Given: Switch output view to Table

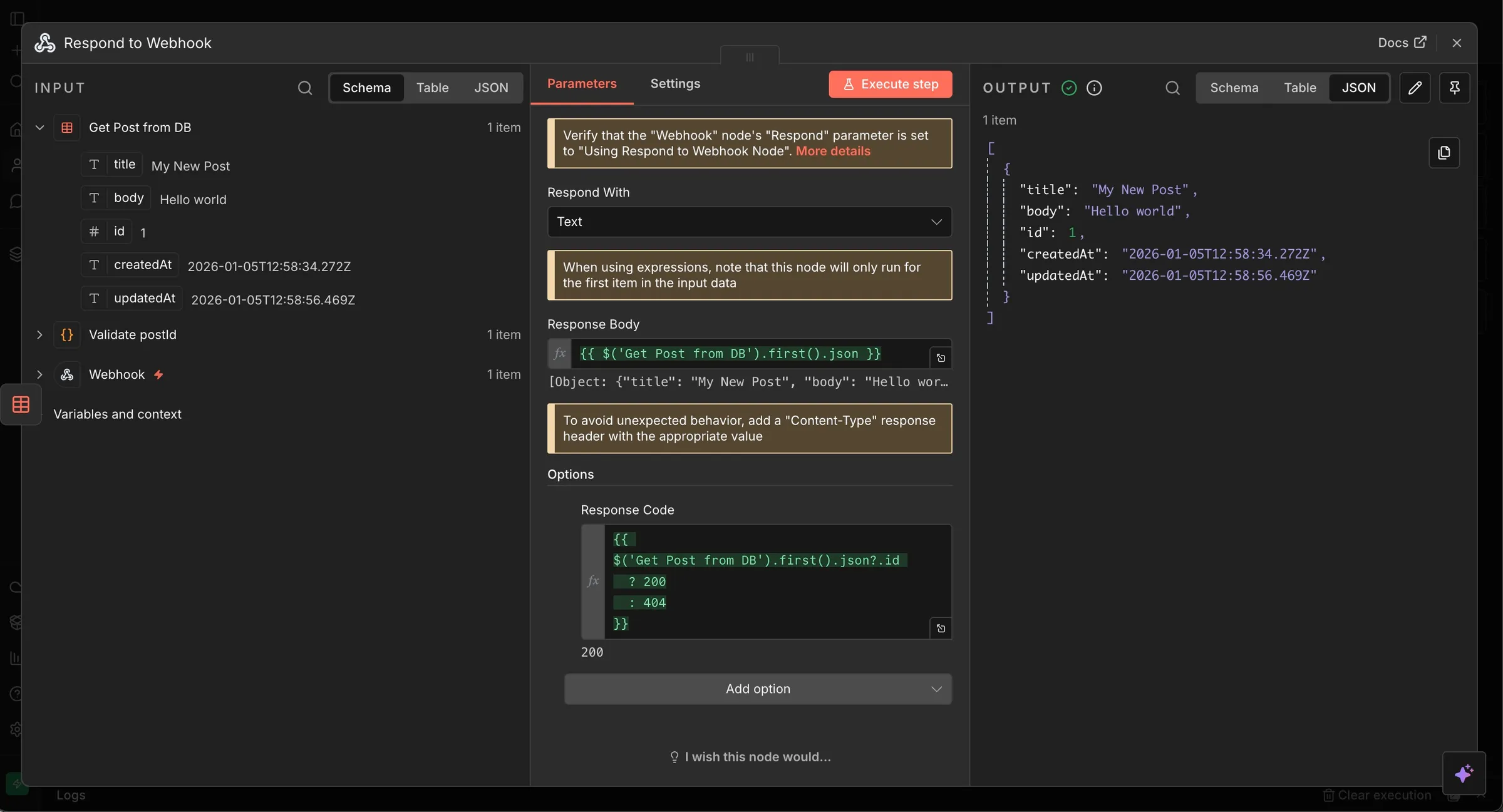Looking at the screenshot, I should [x=1299, y=88].
